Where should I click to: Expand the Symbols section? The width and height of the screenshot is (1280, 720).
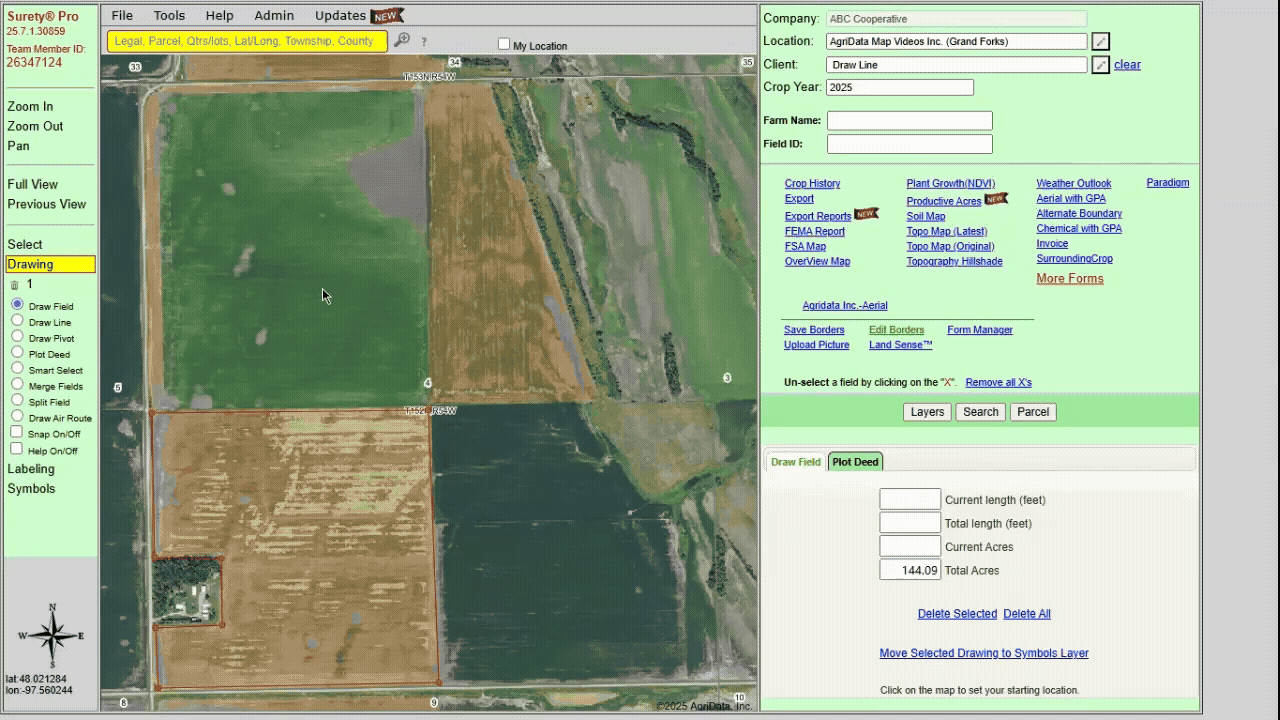click(29, 488)
